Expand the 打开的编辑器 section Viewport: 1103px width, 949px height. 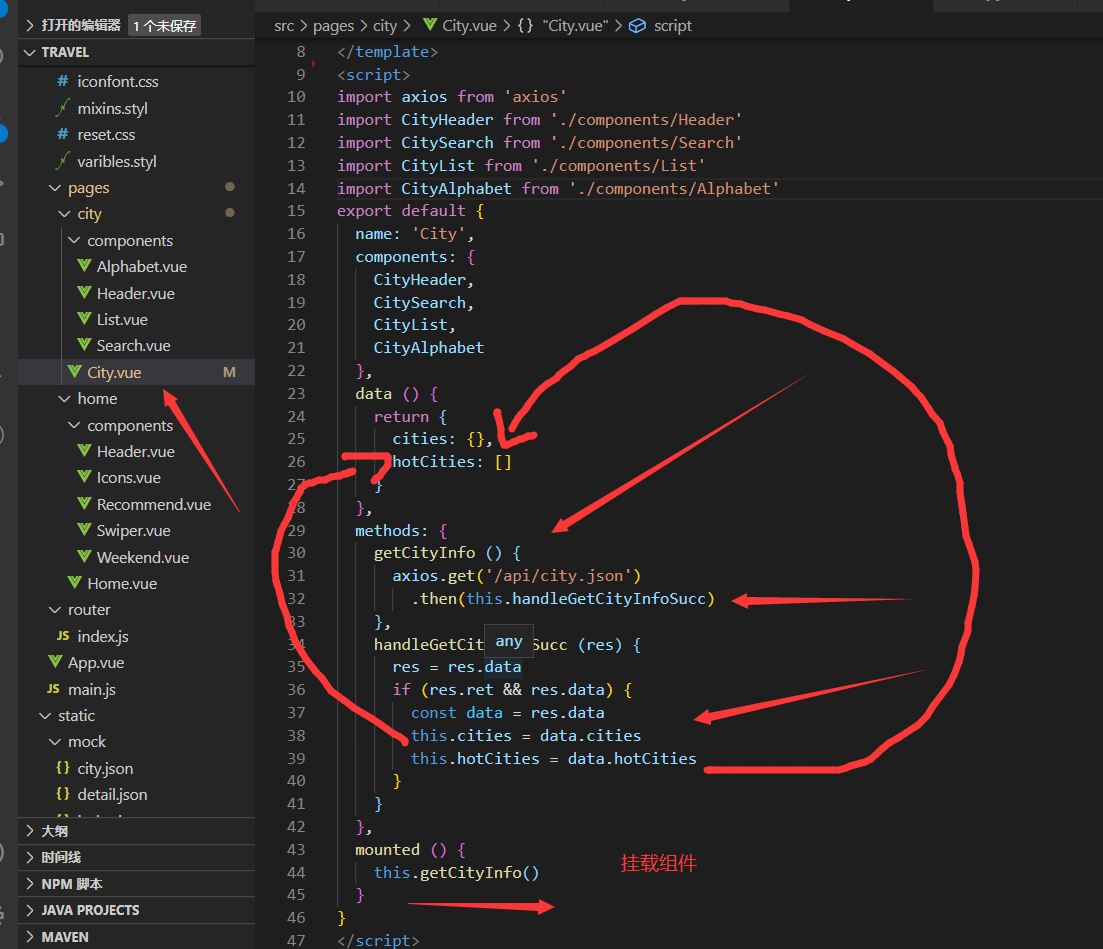click(x=81, y=25)
